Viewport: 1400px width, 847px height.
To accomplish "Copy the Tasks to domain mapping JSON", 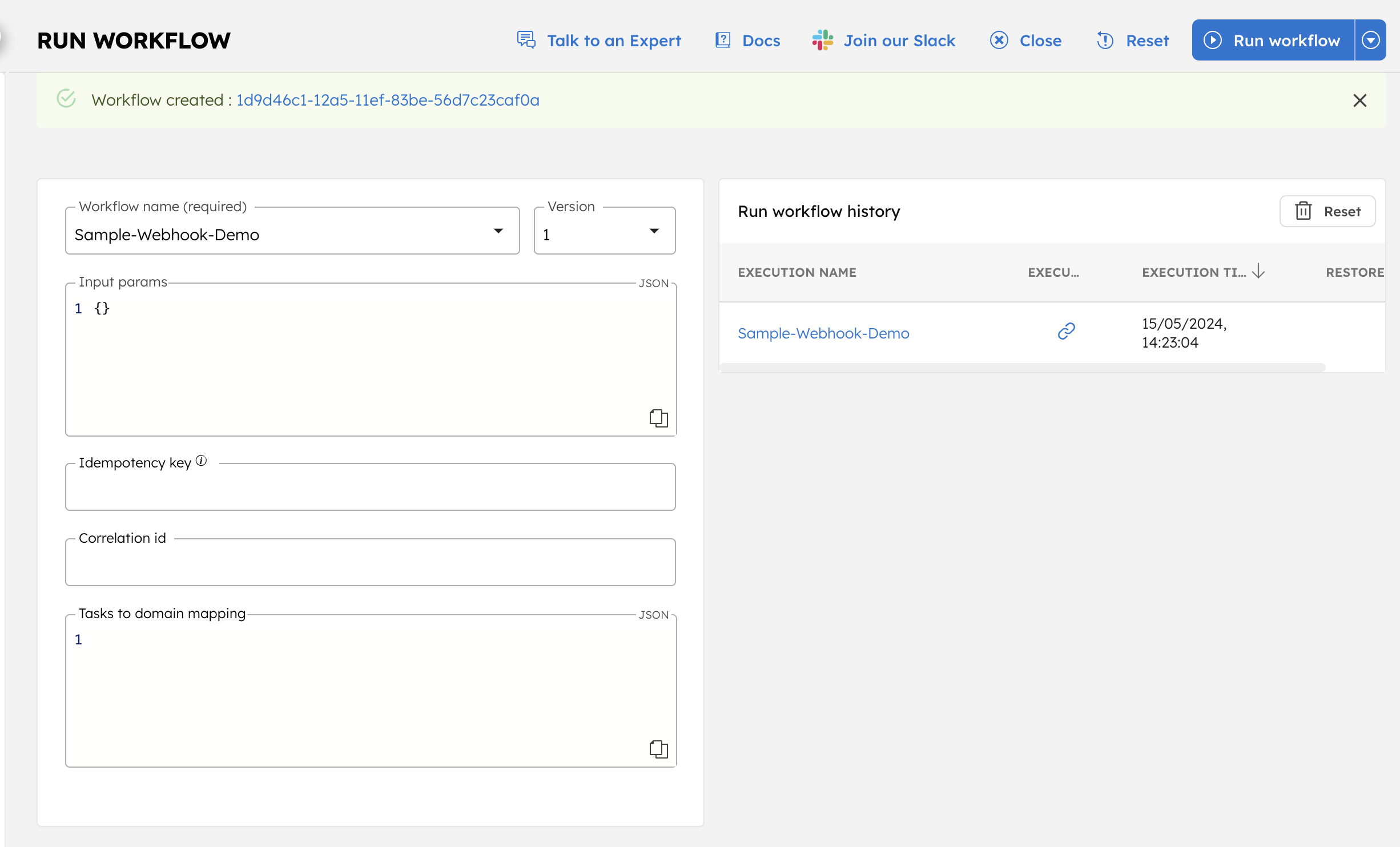I will pos(658,749).
